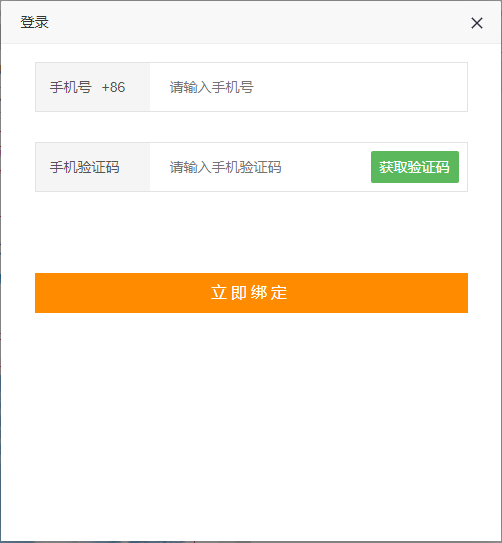Screen dimensions: 502x543
Task: Click the +86 country code label
Action: pos(113,87)
